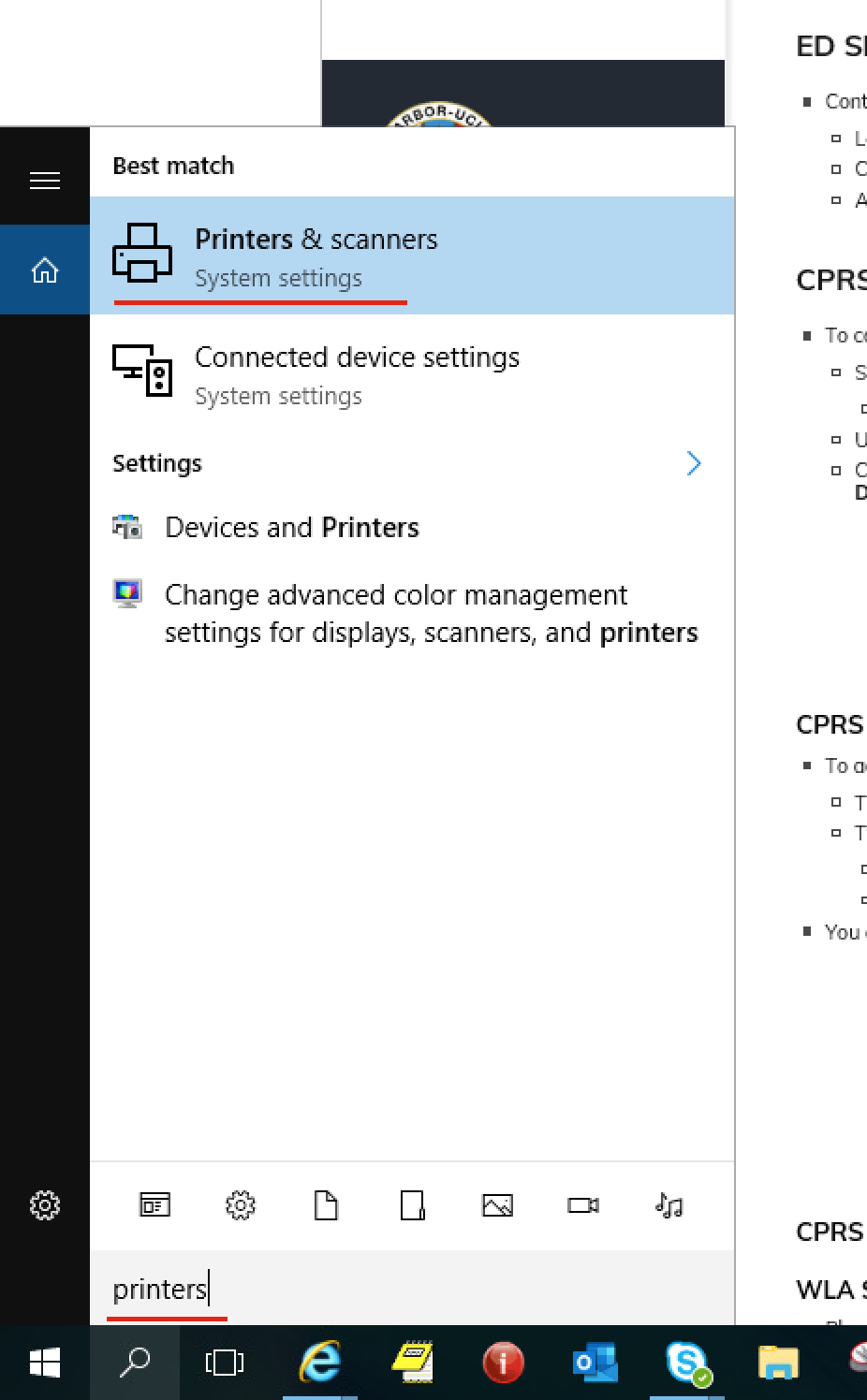
Task: Select the Home icon in search sidebar
Action: pyautogui.click(x=45, y=270)
